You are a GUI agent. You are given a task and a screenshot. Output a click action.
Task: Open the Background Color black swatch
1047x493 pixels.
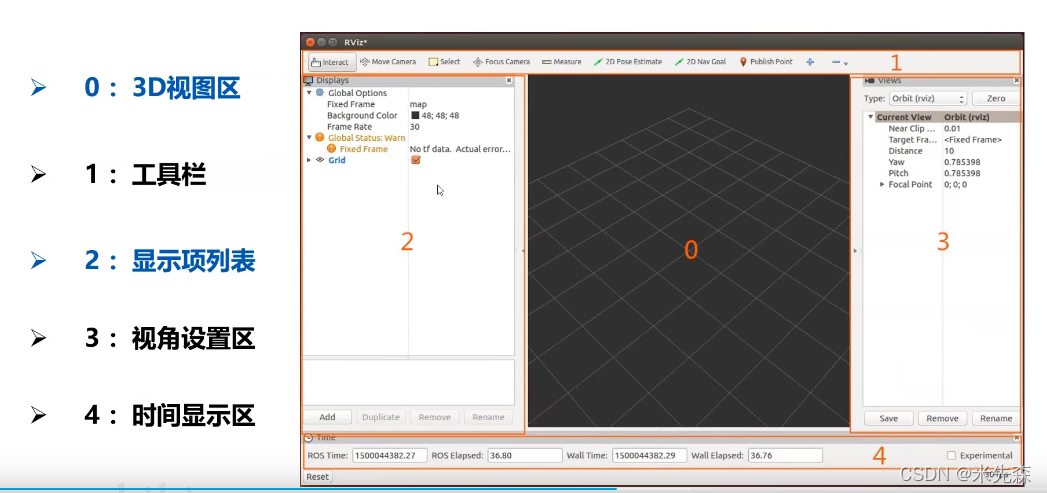pyautogui.click(x=415, y=116)
